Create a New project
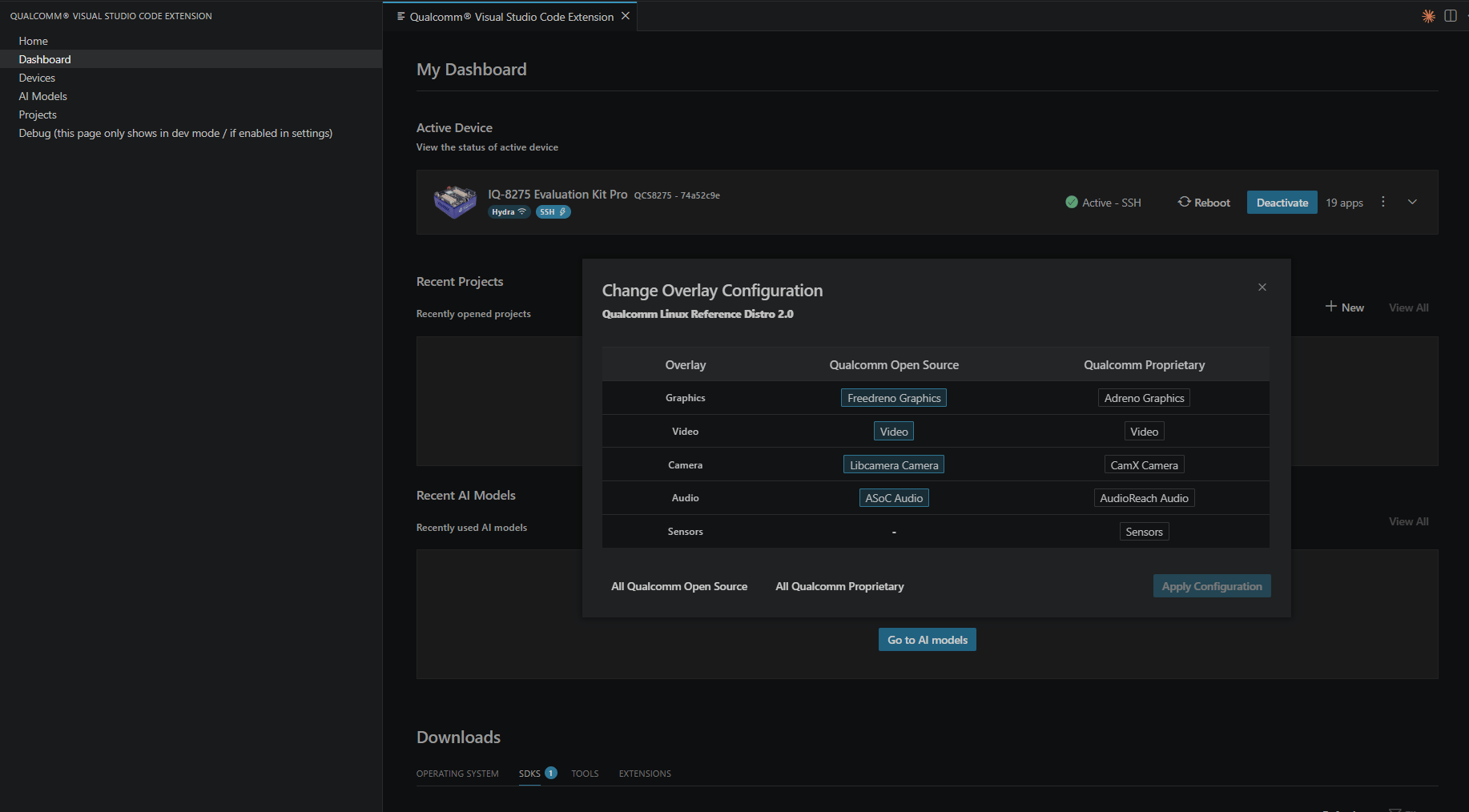 [x=1345, y=308]
